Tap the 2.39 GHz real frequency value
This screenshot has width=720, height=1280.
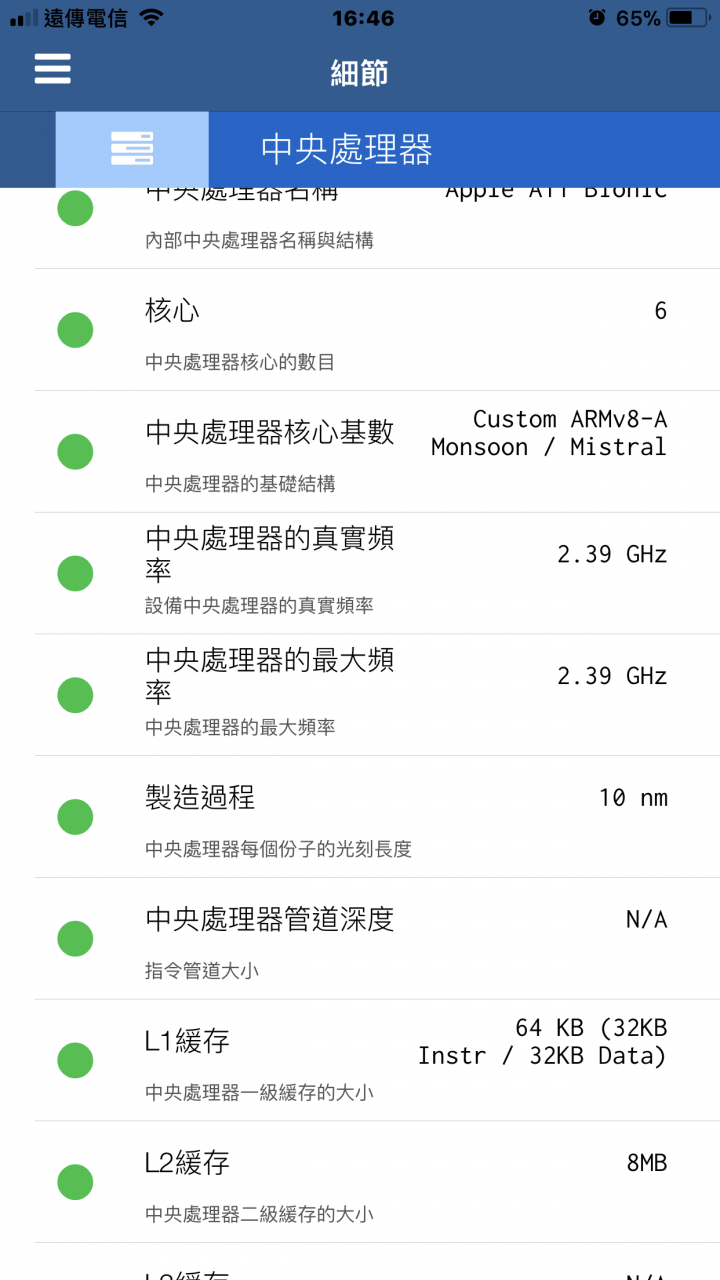coord(612,554)
